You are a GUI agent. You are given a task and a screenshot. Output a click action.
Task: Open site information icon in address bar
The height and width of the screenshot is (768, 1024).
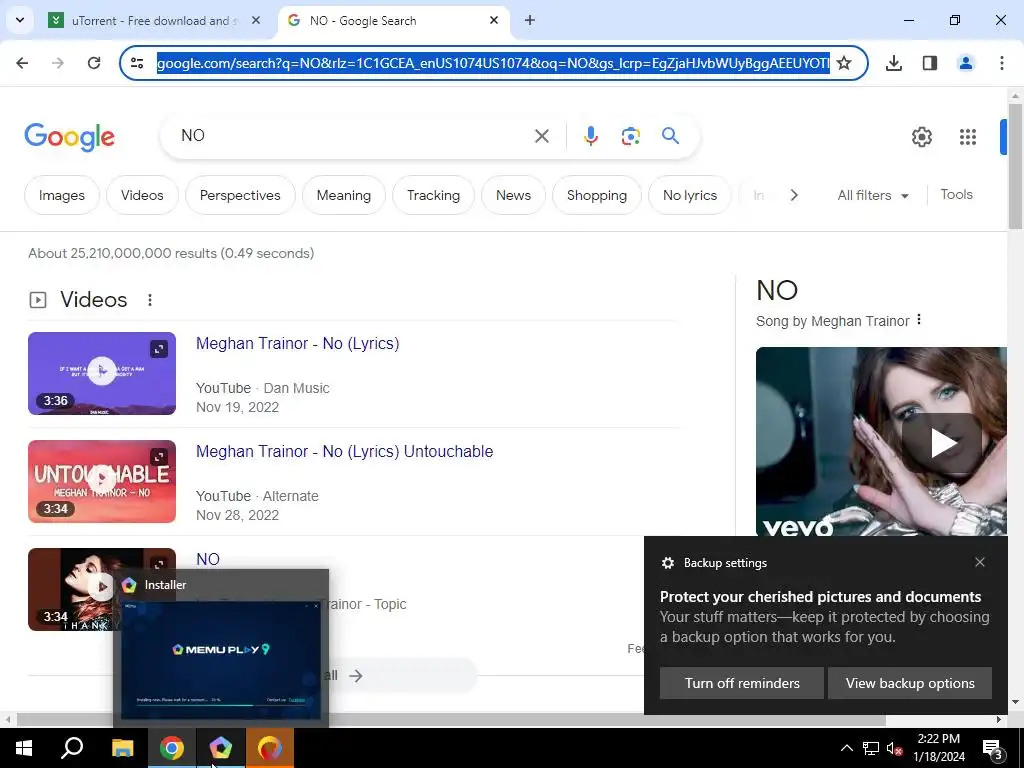[137, 63]
